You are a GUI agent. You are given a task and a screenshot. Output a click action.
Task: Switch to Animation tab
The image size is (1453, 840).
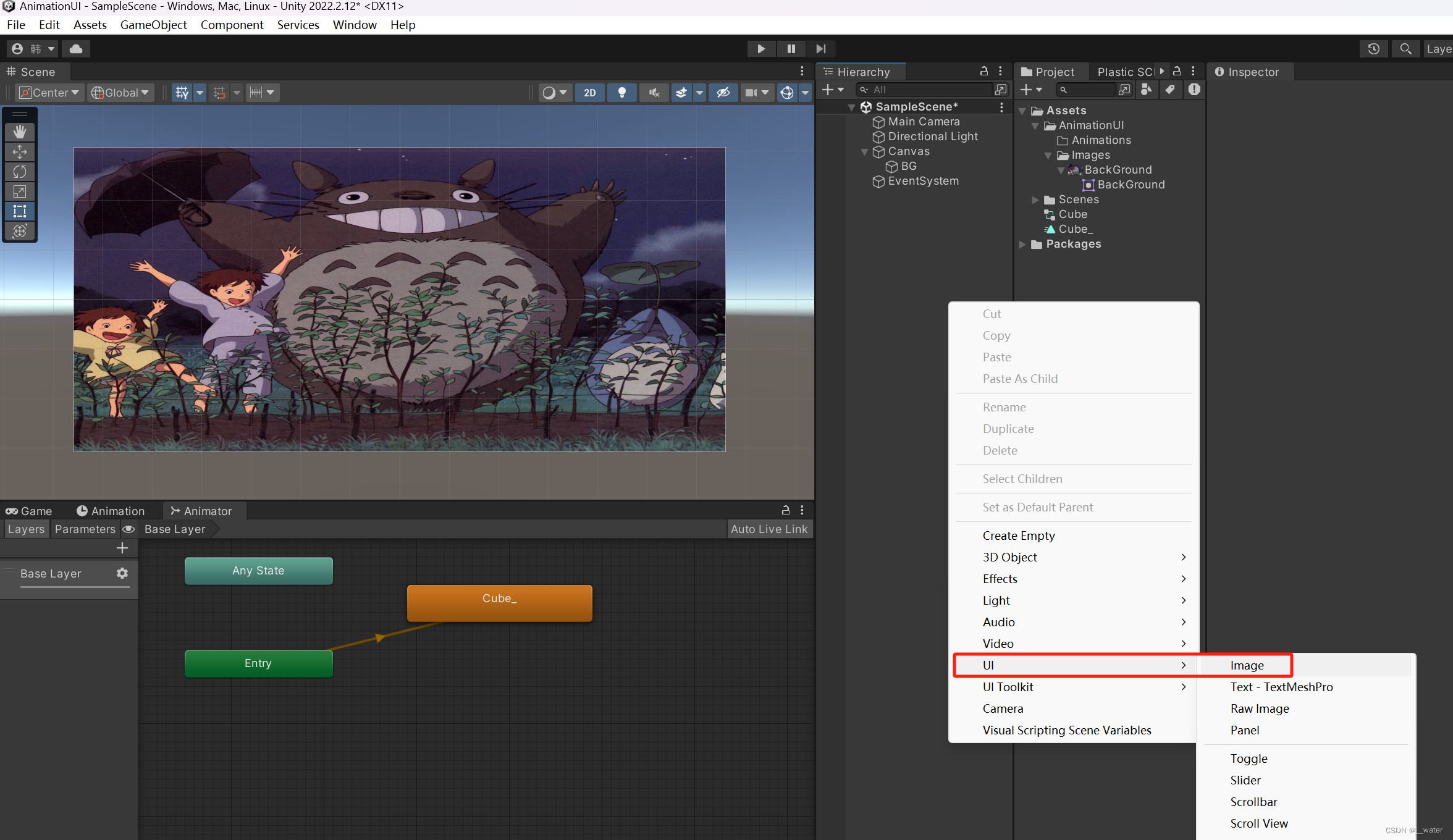tap(111, 511)
